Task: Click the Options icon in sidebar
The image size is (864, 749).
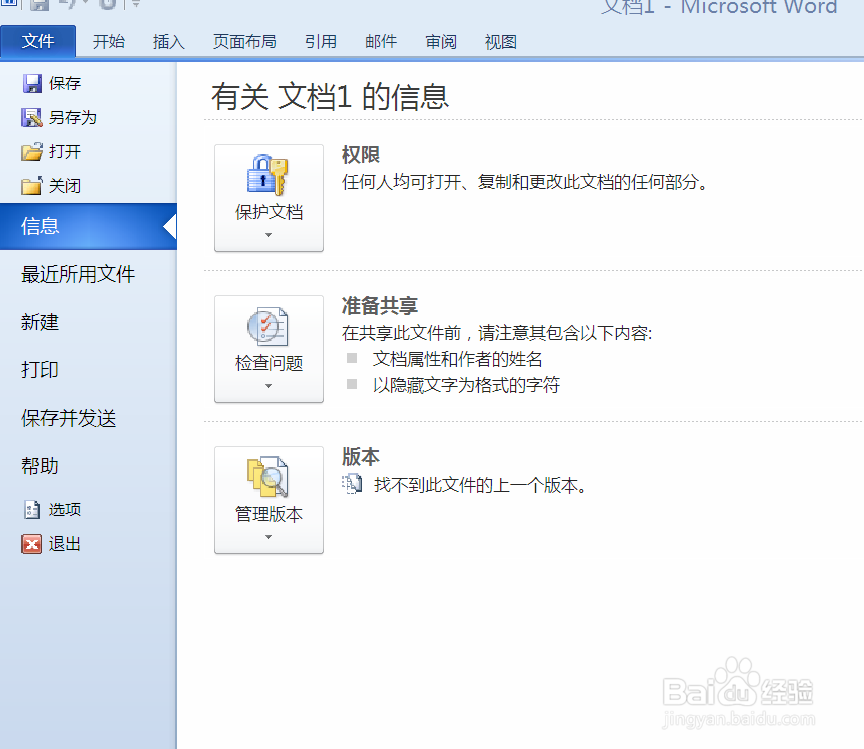Action: 32,509
